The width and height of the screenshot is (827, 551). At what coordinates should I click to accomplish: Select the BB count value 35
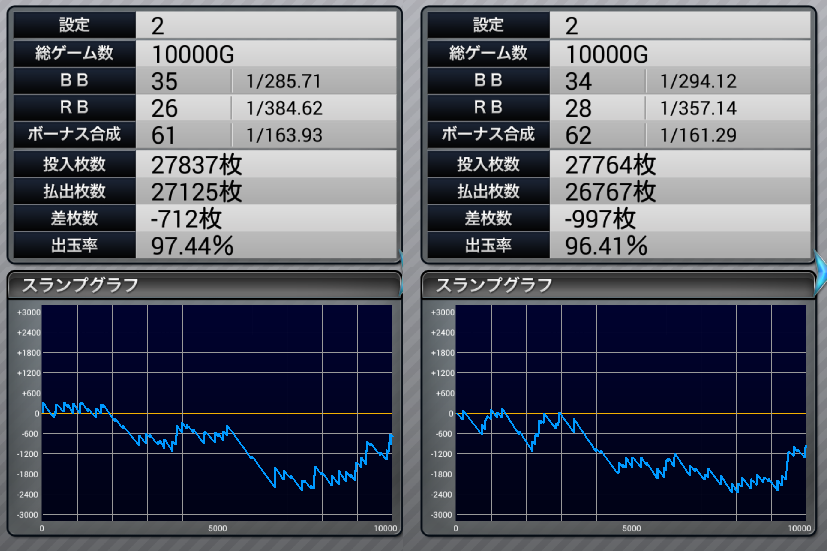point(165,81)
